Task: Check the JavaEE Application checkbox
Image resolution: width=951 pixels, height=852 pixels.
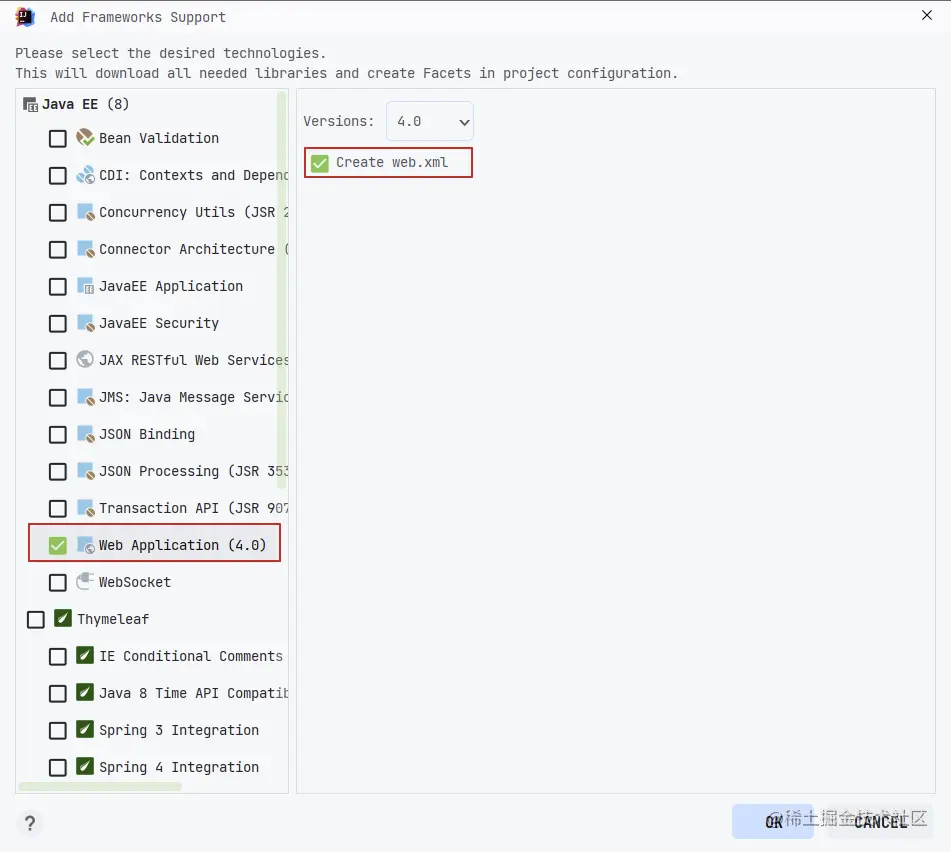Action: click(58, 287)
